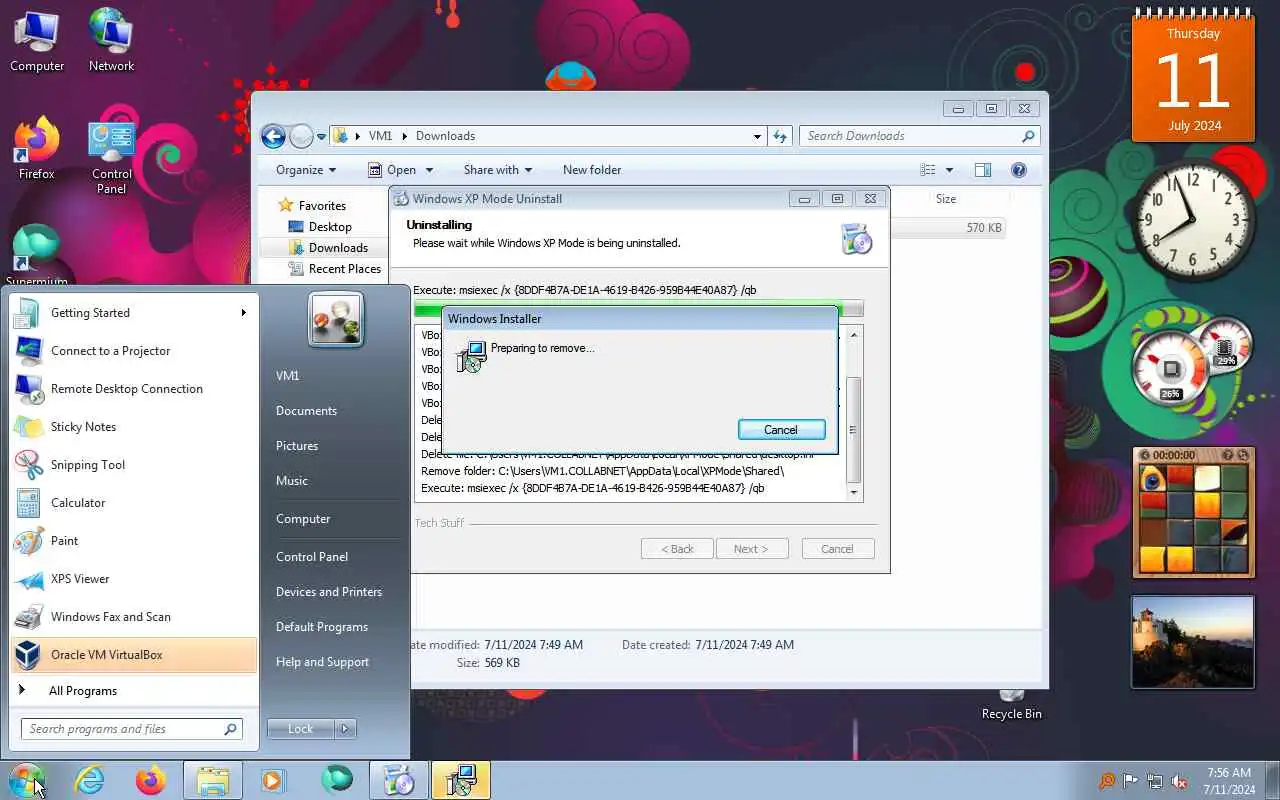Open Paint from Start menu
This screenshot has height=800, width=1280.
click(134, 541)
